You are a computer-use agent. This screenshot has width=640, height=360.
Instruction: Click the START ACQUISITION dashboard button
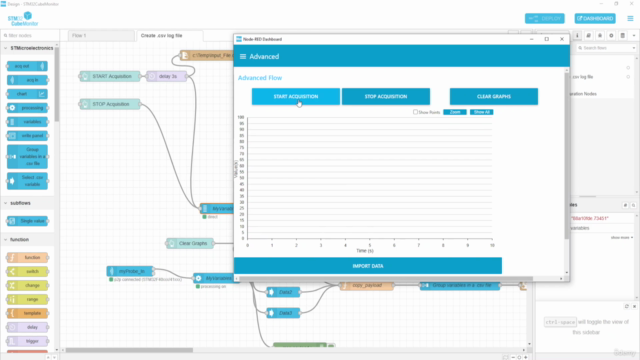296,96
